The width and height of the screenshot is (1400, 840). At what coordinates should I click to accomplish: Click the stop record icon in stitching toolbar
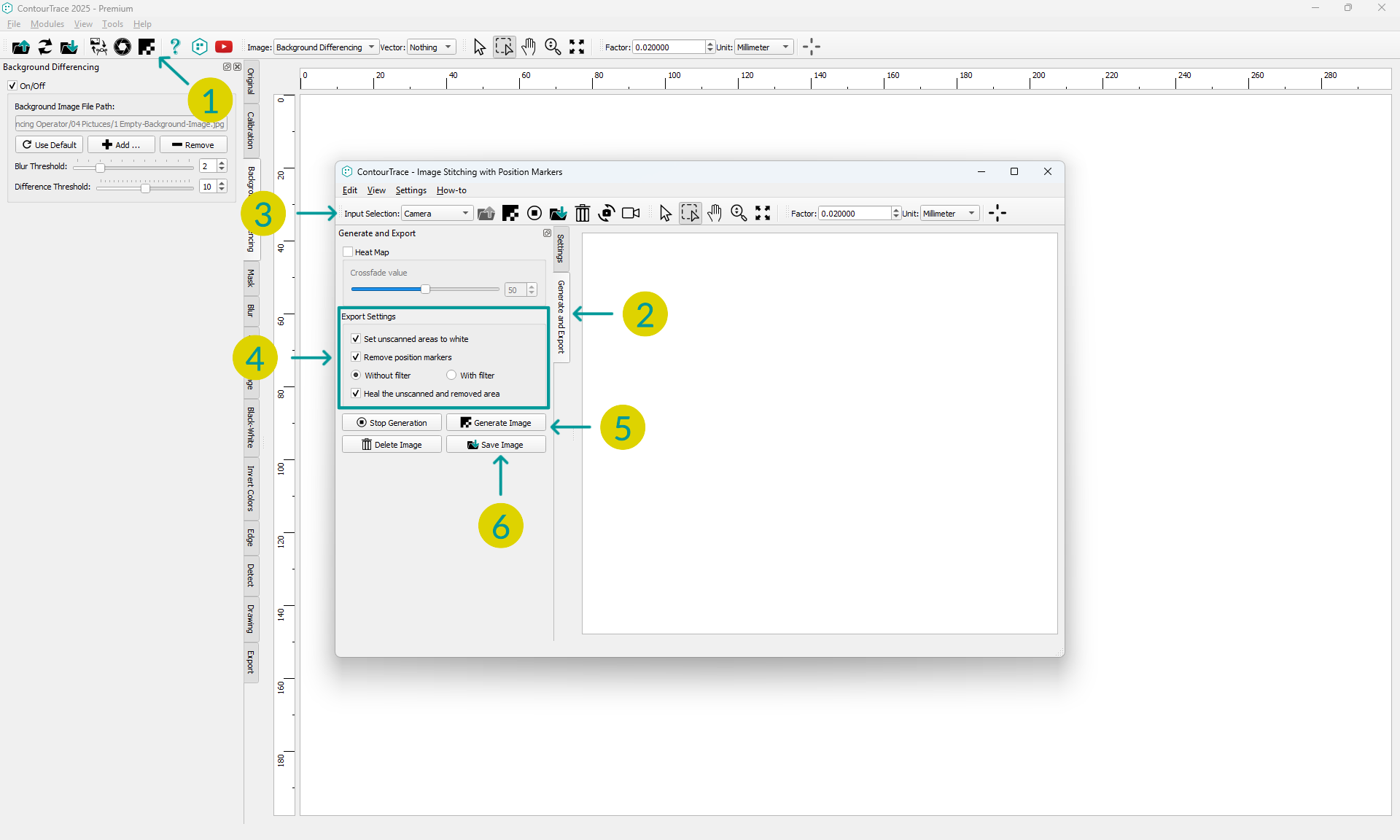tap(534, 213)
